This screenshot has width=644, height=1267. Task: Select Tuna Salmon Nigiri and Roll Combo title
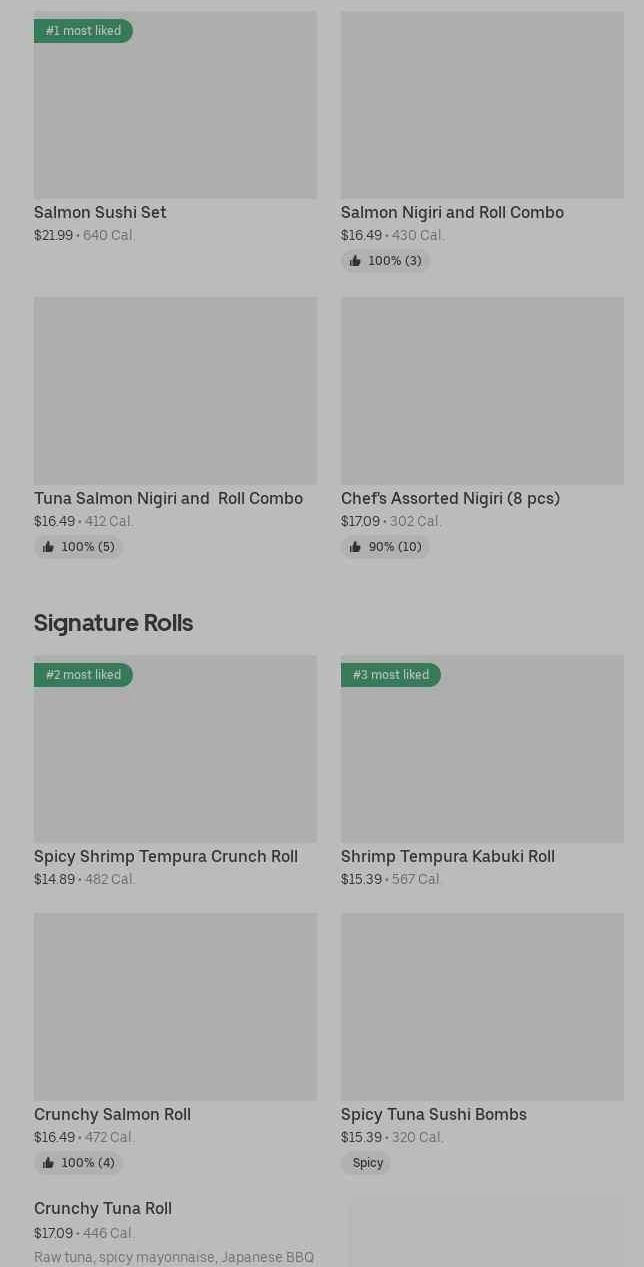[x=168, y=498]
